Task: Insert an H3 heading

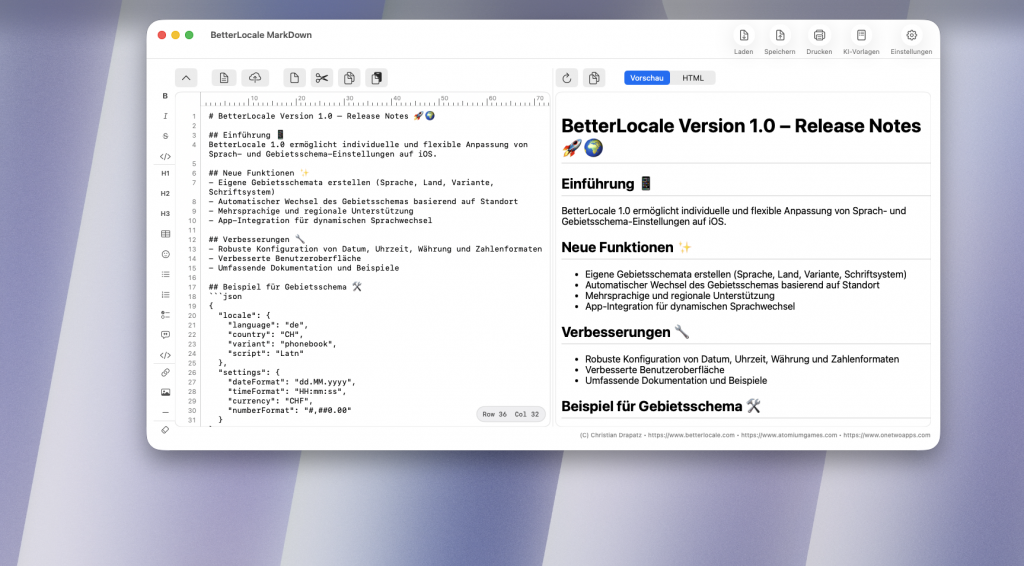Action: (x=165, y=213)
